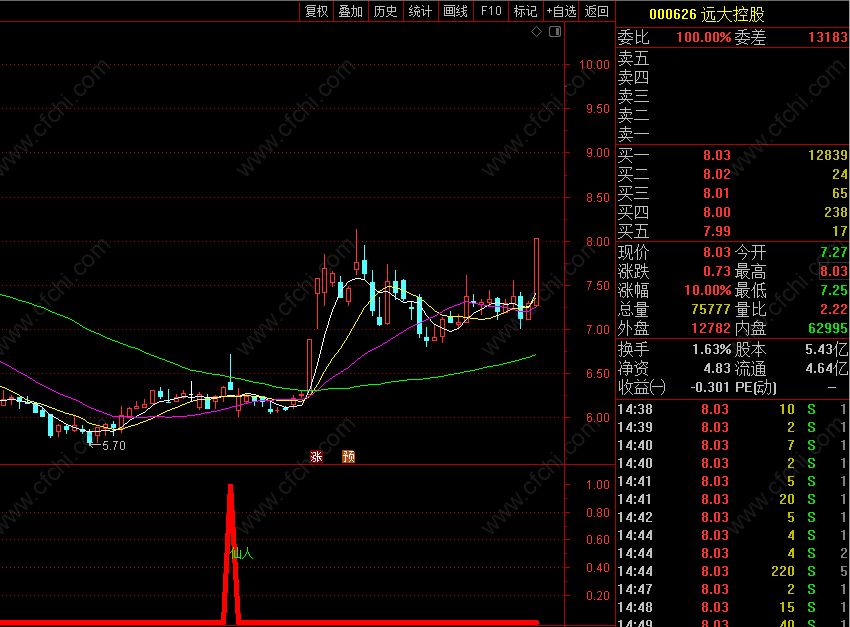Image resolution: width=850 pixels, height=627 pixels.
Task: Click the 10.00 price axis label
Action: pyautogui.click(x=594, y=64)
